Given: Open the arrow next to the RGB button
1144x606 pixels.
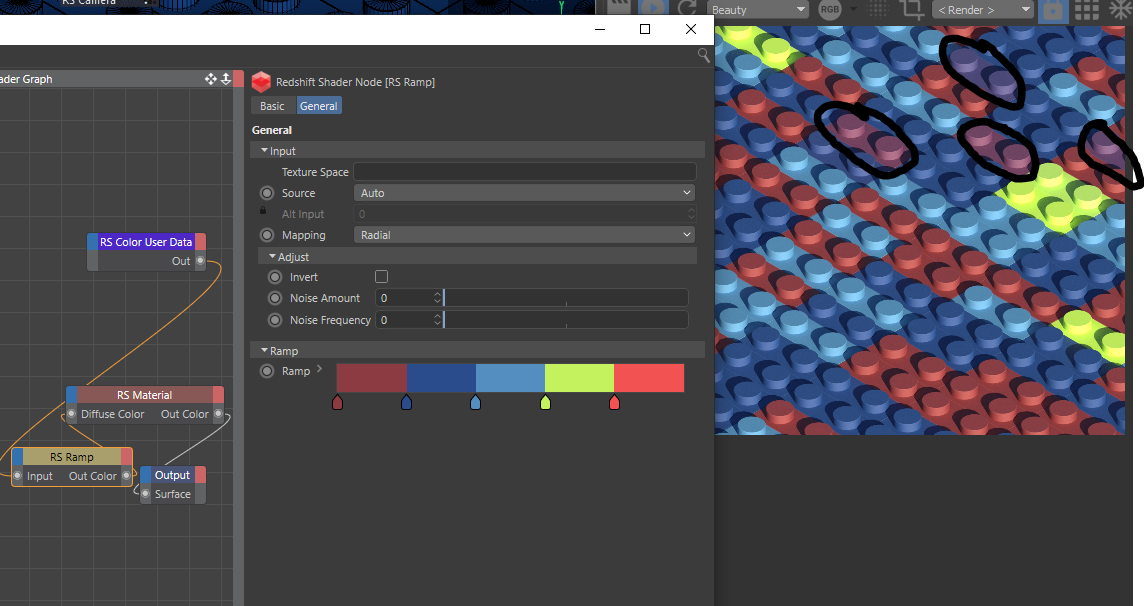Looking at the screenshot, I should click(853, 9).
